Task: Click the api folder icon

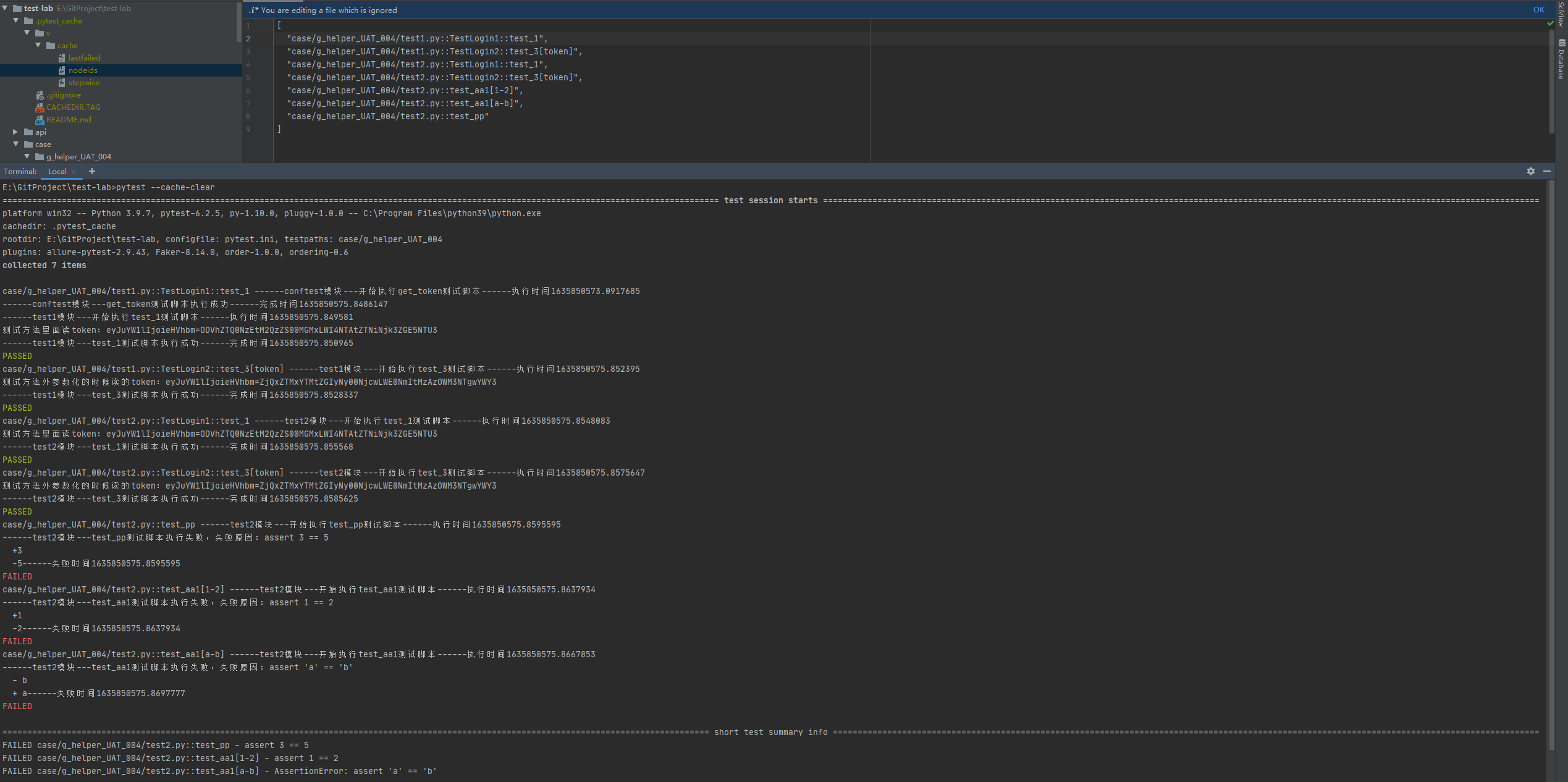Action: [x=28, y=132]
